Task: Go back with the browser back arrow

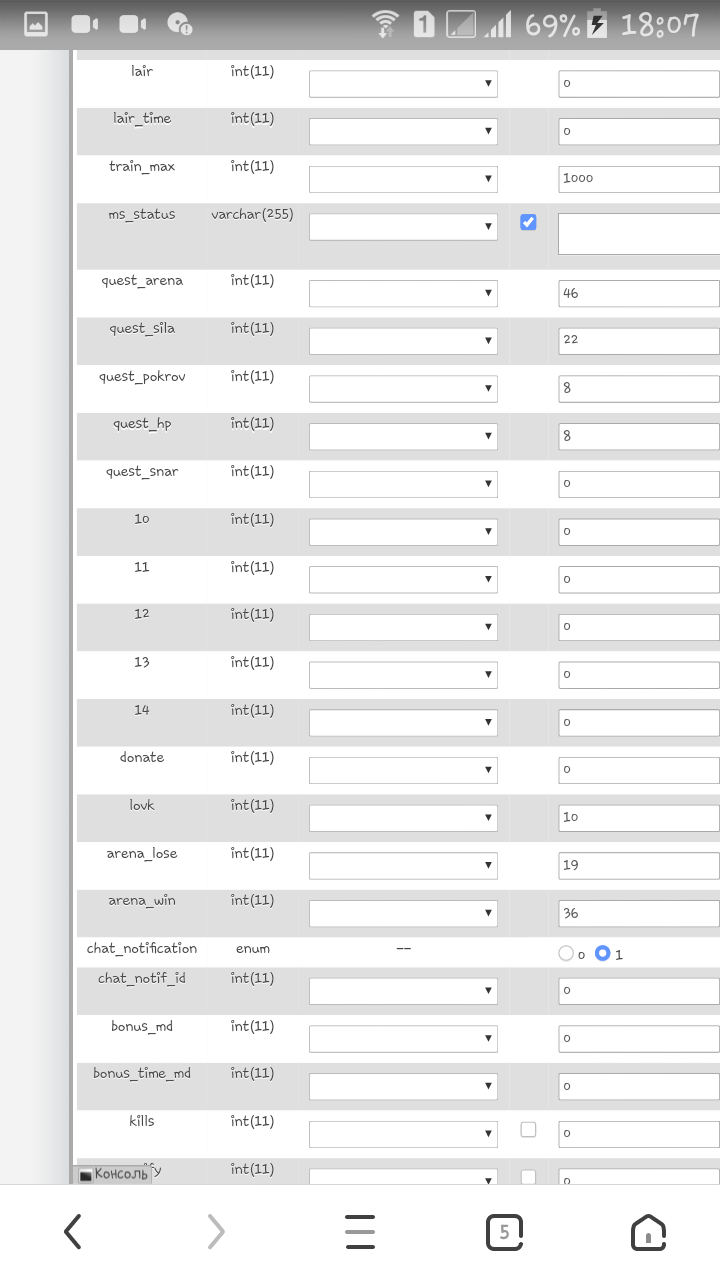Action: (x=72, y=1232)
